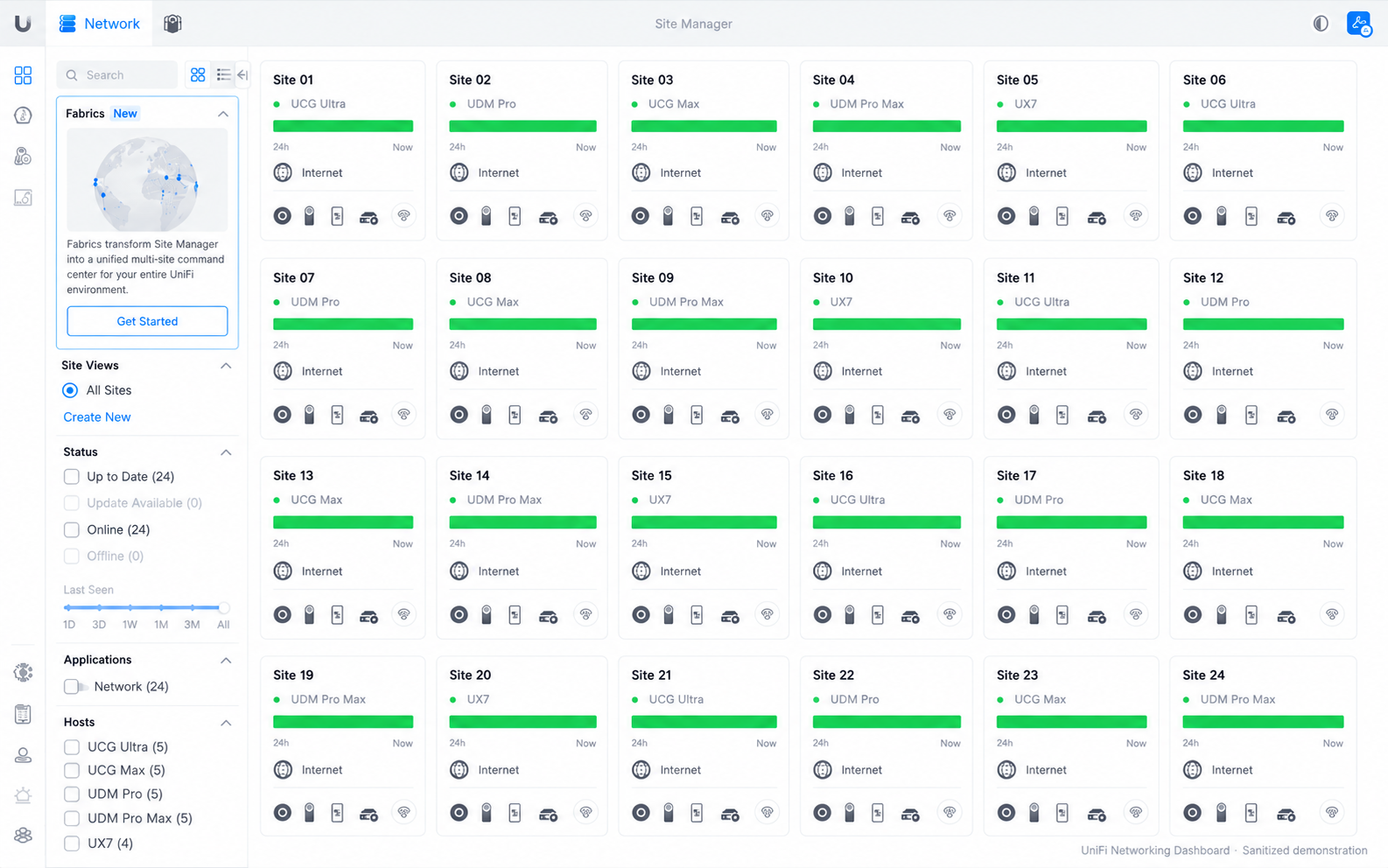The height and width of the screenshot is (868, 1388).
Task: Switch to list view of sites
Action: coord(223,75)
